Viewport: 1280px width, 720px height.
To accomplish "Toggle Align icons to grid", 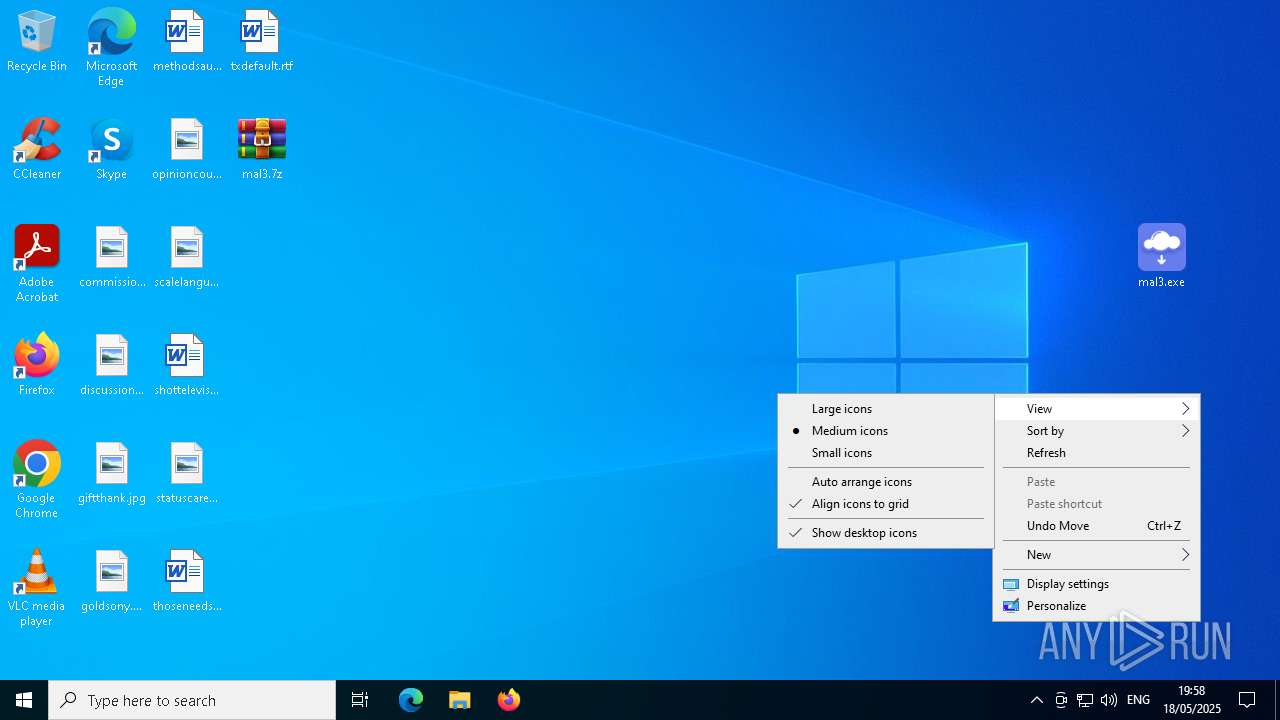I will [x=885, y=504].
